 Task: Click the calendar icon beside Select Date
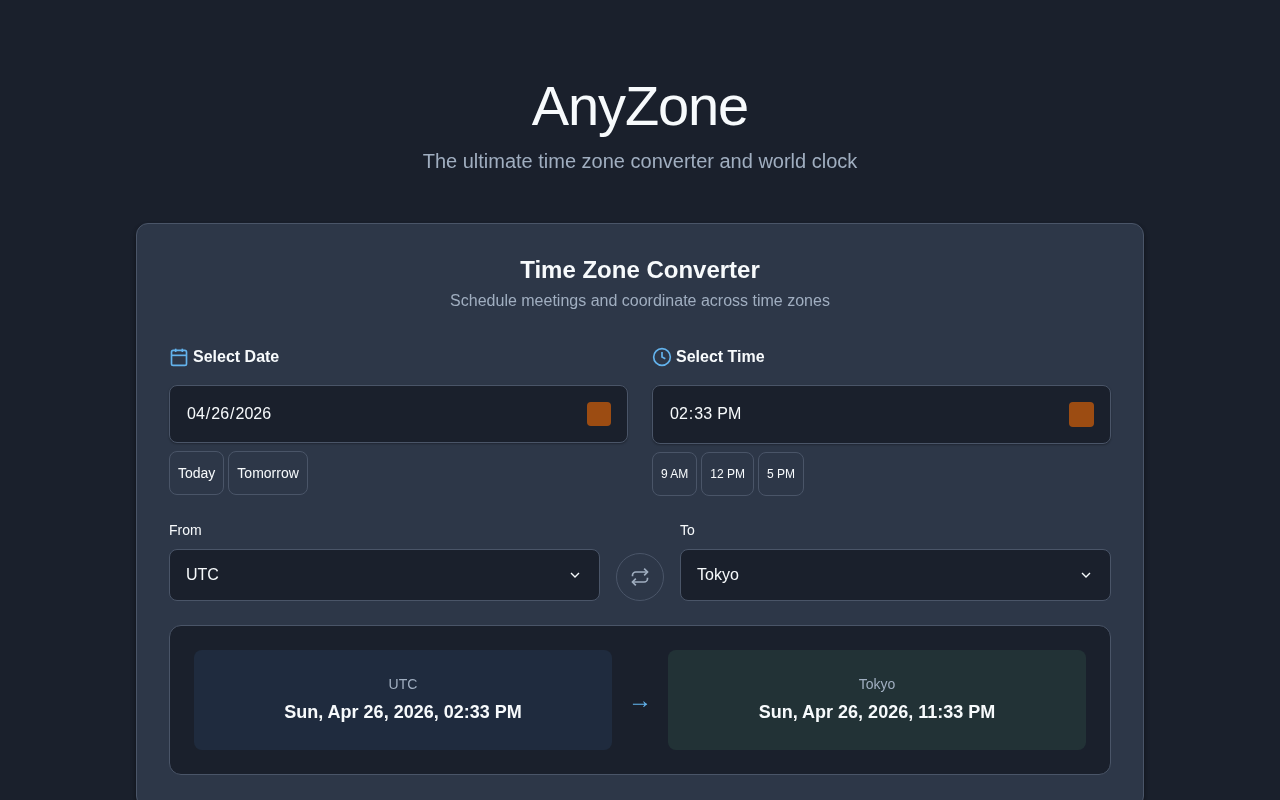point(179,357)
